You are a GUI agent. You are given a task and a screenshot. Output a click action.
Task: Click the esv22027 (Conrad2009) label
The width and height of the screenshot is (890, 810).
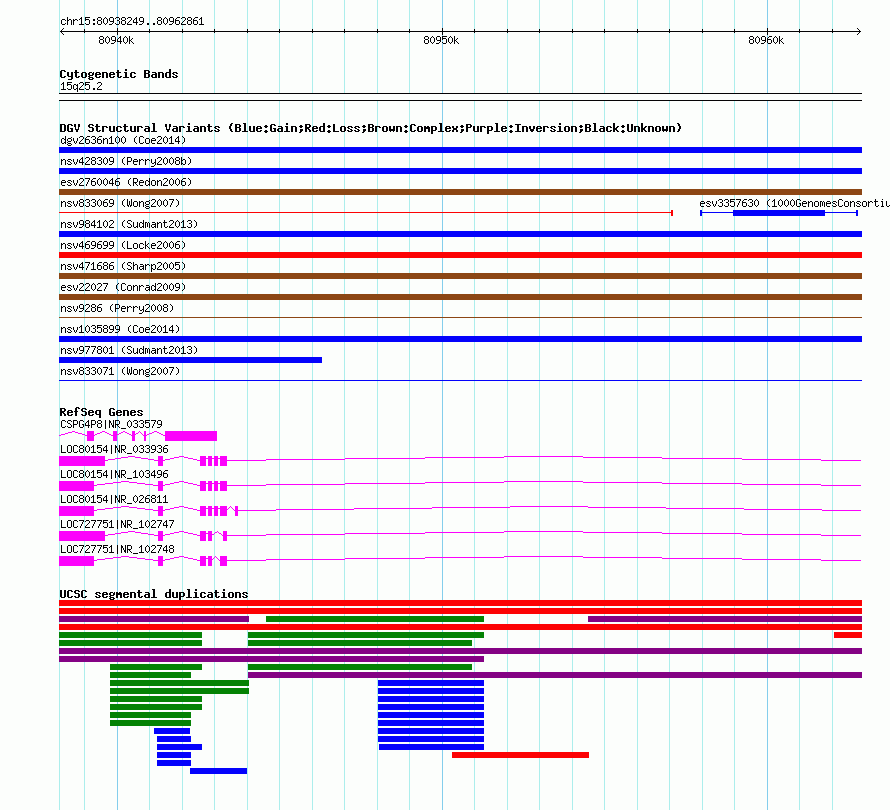pyautogui.click(x=123, y=287)
